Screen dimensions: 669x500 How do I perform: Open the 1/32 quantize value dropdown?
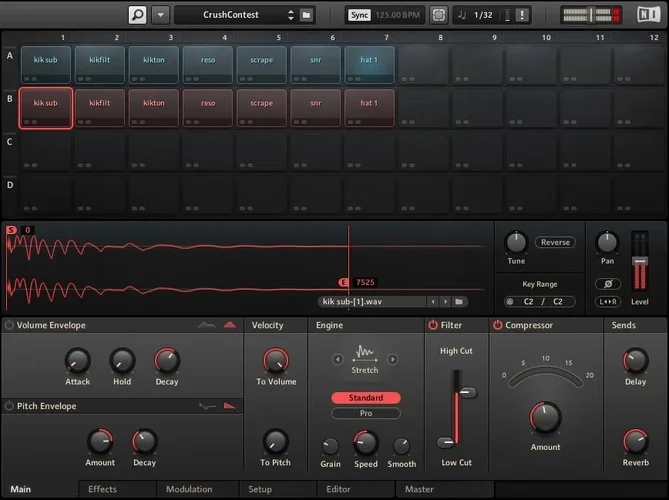point(483,15)
